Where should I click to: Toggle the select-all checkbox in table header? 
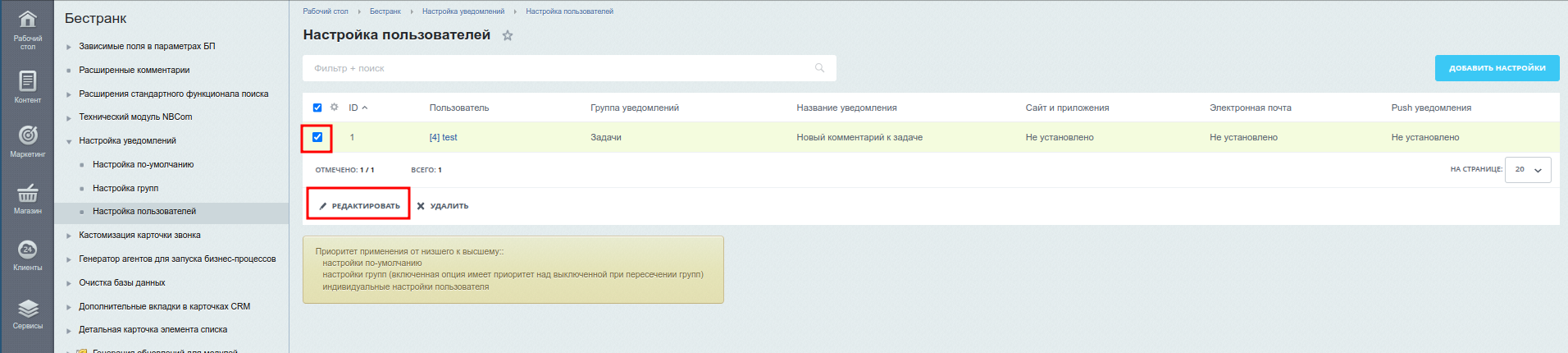(x=317, y=108)
